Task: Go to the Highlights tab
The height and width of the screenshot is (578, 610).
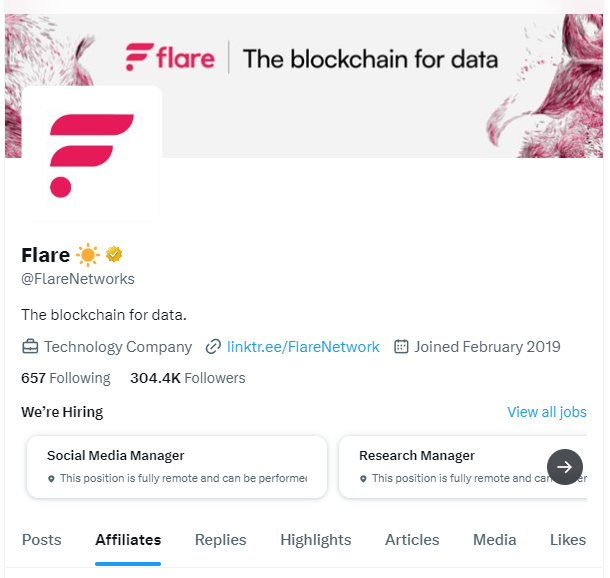Action: point(316,540)
